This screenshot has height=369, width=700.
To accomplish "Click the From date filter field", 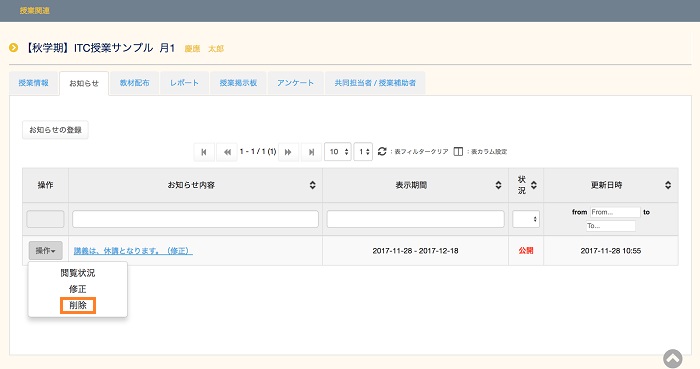I will point(615,212).
